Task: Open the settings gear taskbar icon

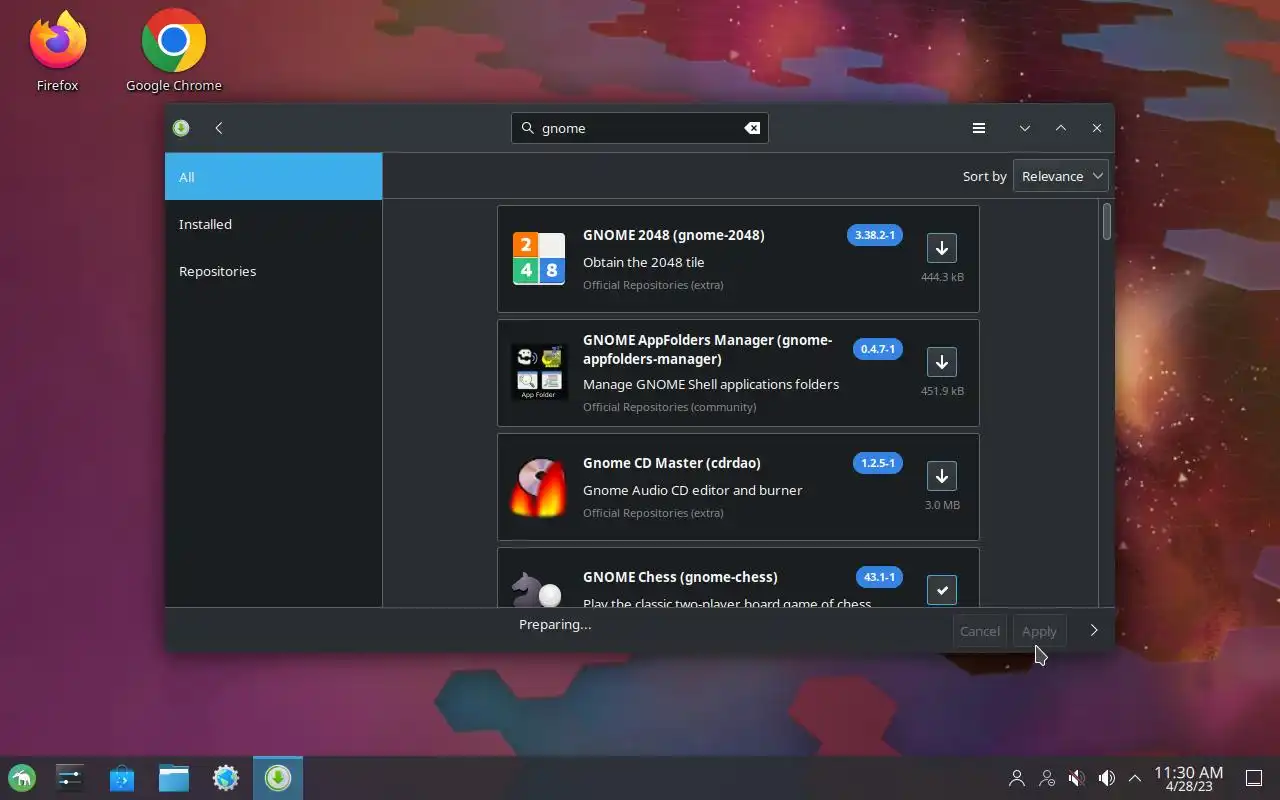Action: coord(226,778)
